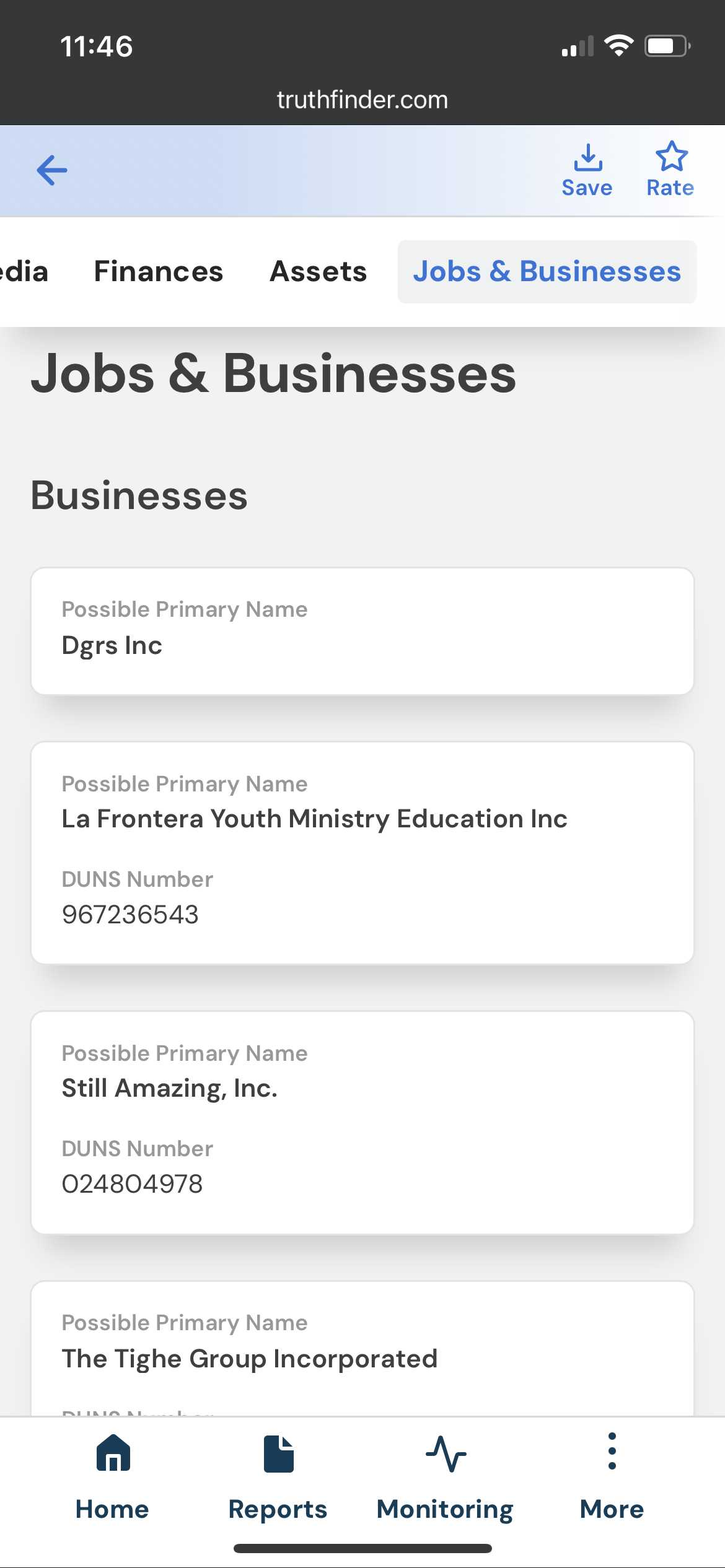Tap the Rate star icon

(x=671, y=157)
